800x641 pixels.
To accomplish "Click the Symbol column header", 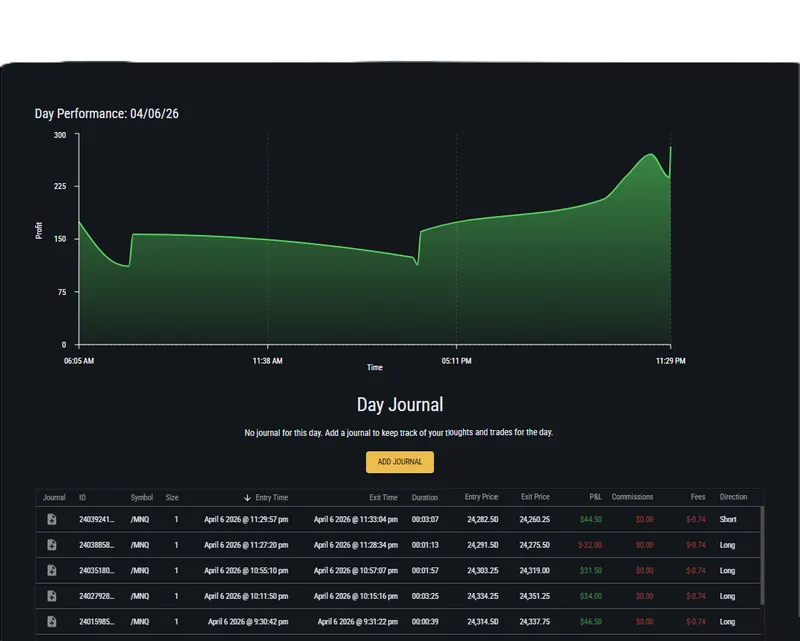I will pos(141,497).
